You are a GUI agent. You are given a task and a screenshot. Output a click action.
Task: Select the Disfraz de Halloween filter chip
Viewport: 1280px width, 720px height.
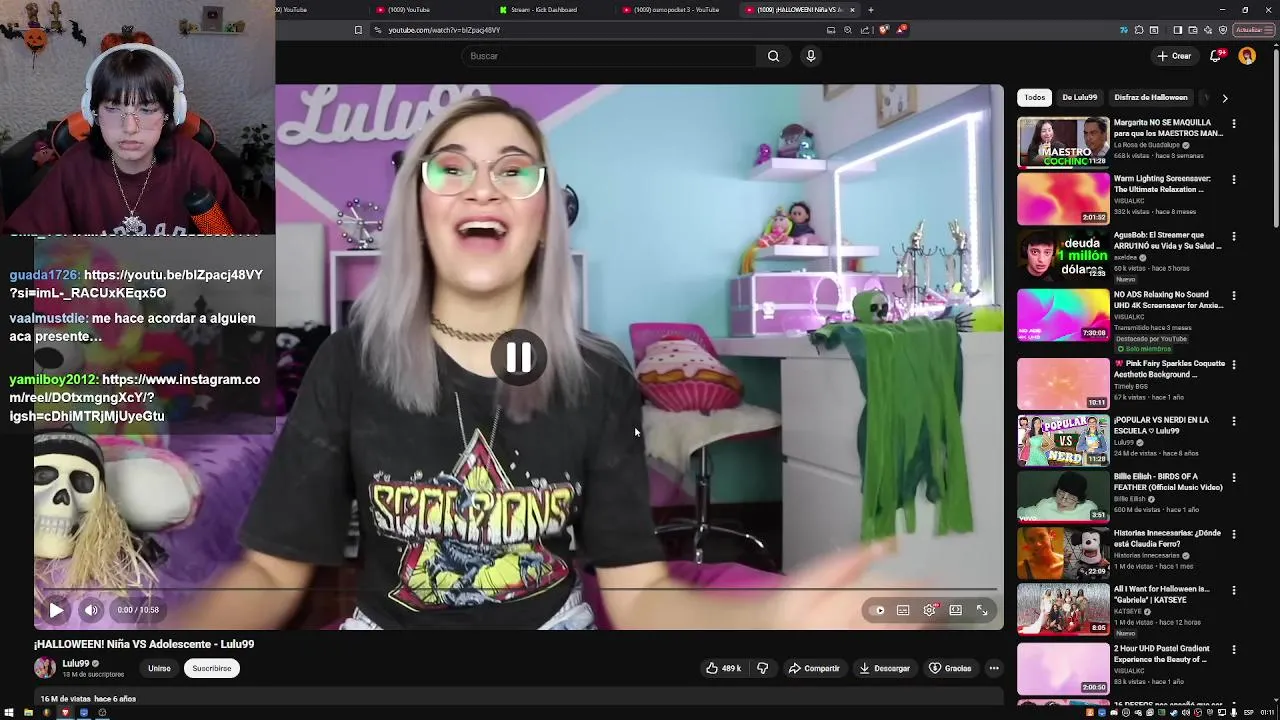1151,97
